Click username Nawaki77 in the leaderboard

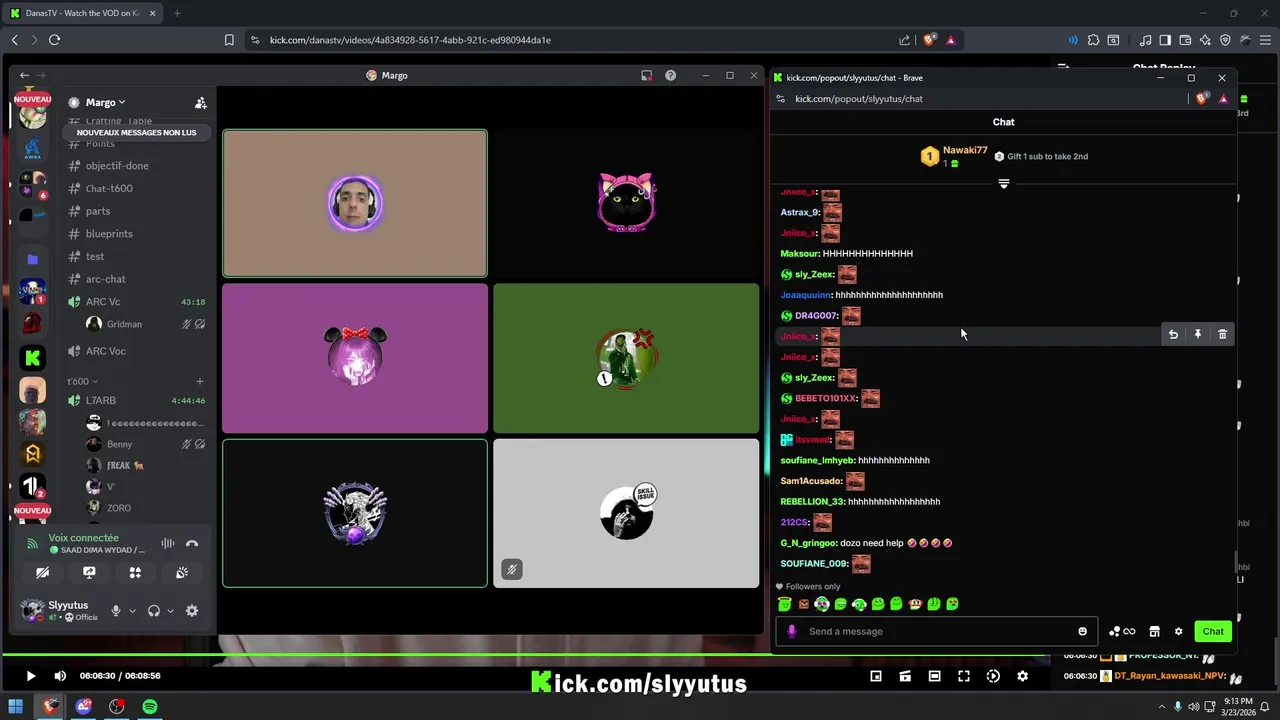click(x=965, y=151)
